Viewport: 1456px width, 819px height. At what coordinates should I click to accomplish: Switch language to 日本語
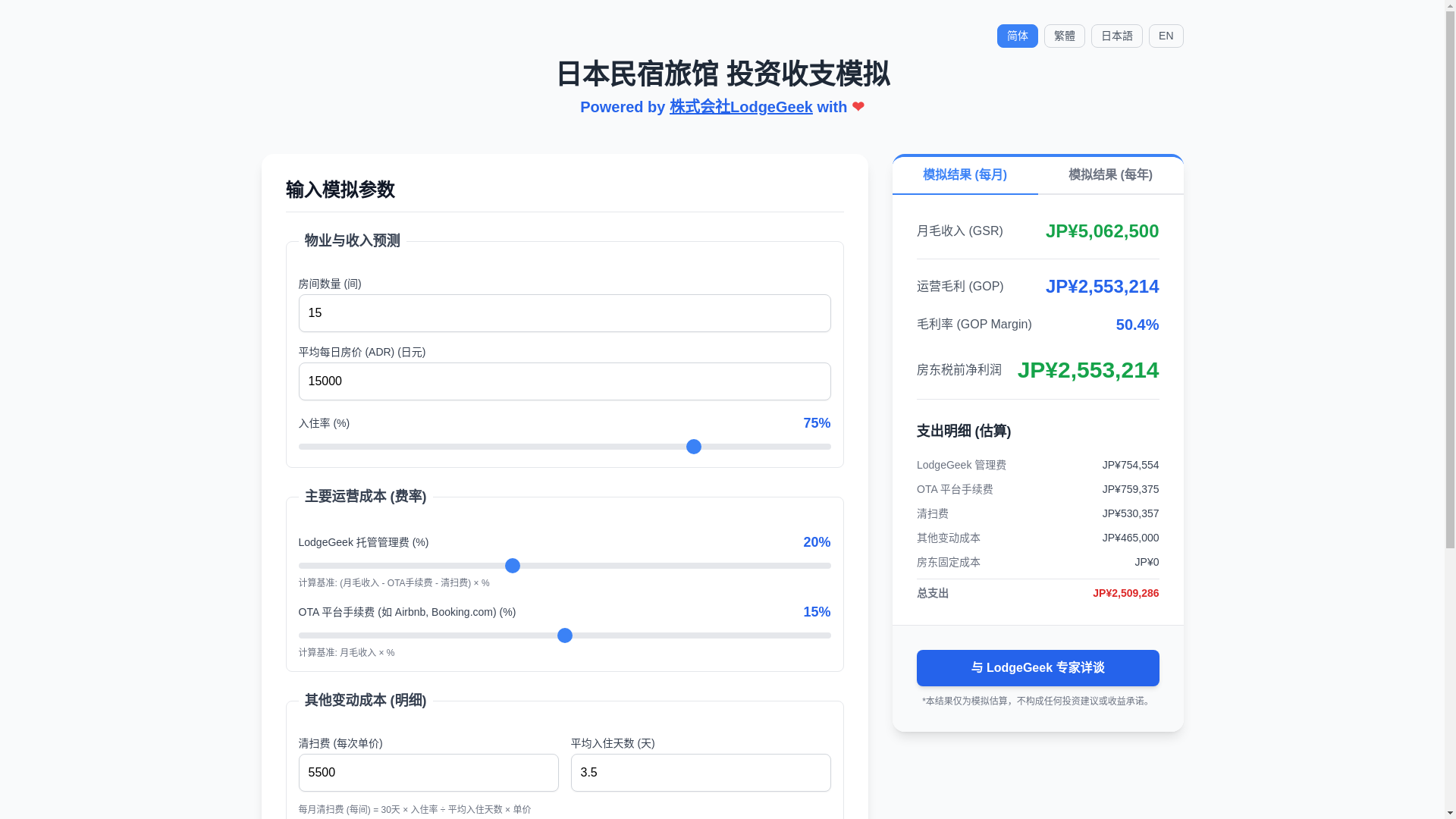[1116, 36]
